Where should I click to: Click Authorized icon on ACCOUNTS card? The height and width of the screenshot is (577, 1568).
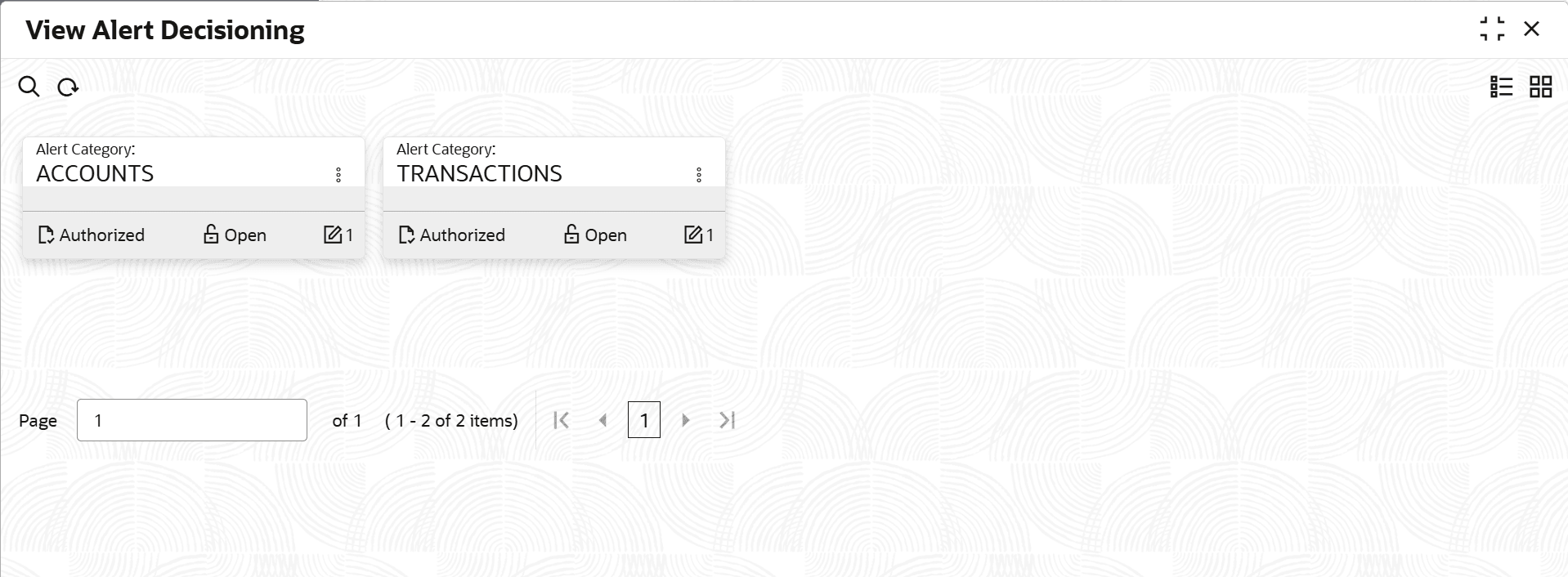click(47, 235)
